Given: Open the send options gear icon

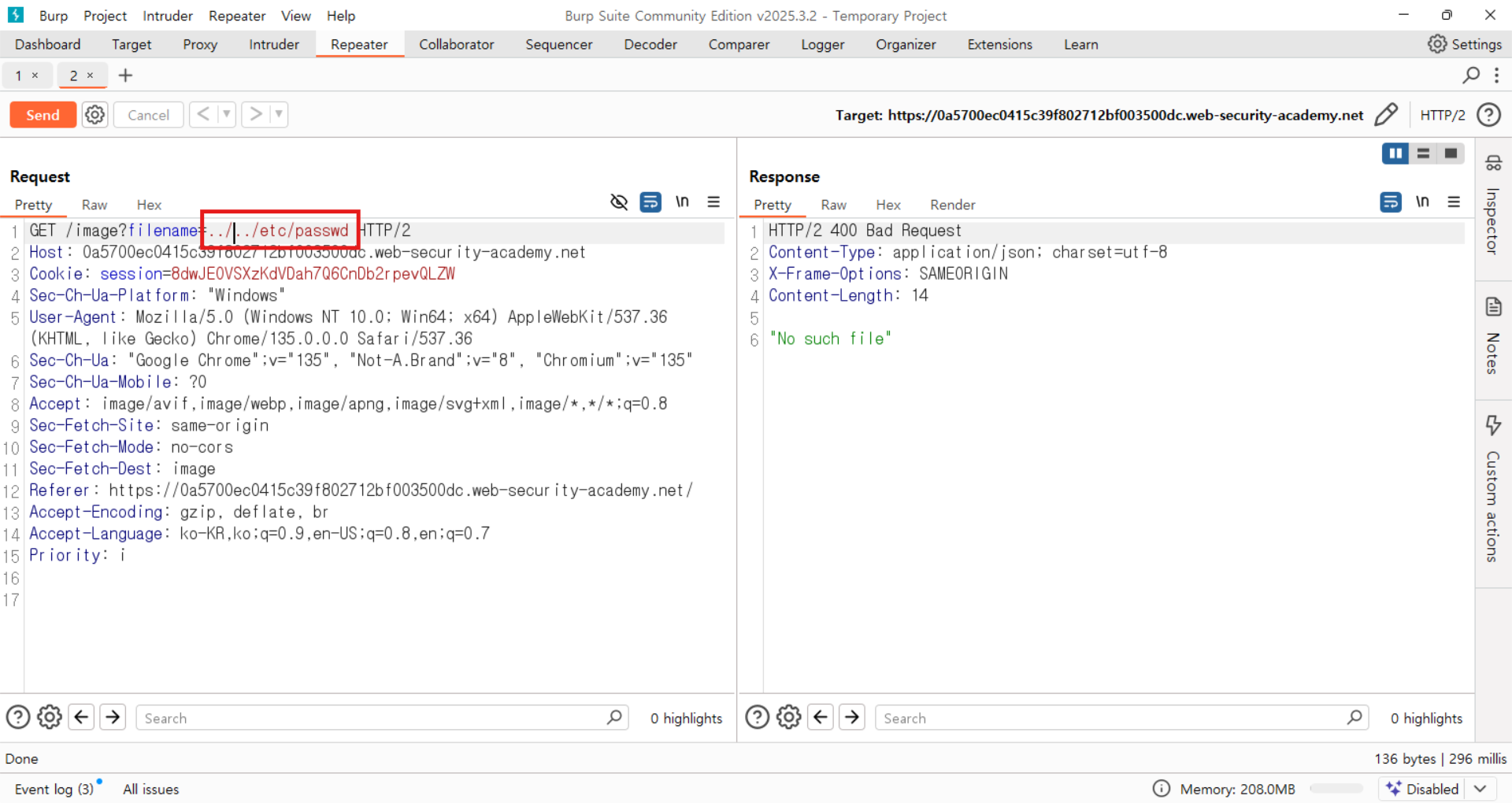Looking at the screenshot, I should [94, 115].
